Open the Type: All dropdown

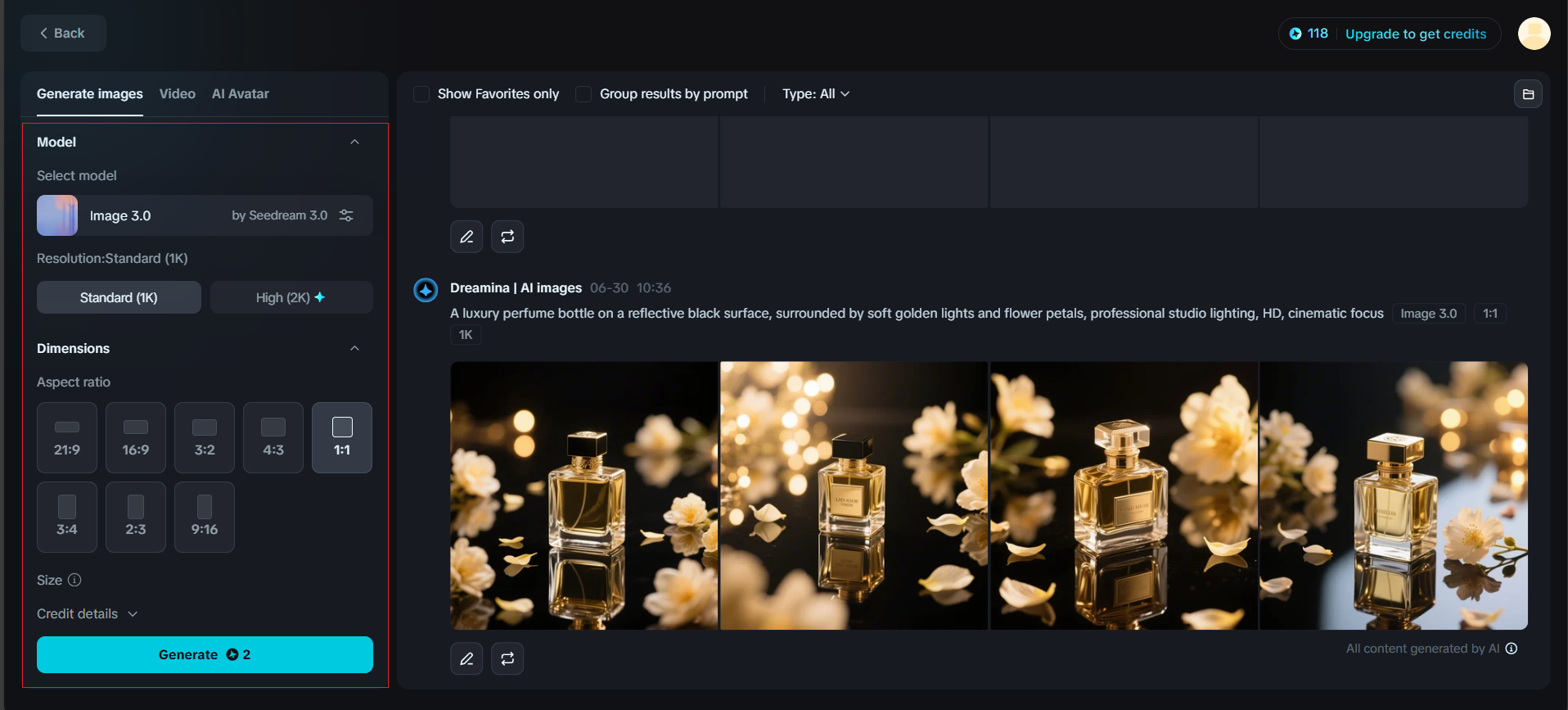click(816, 94)
